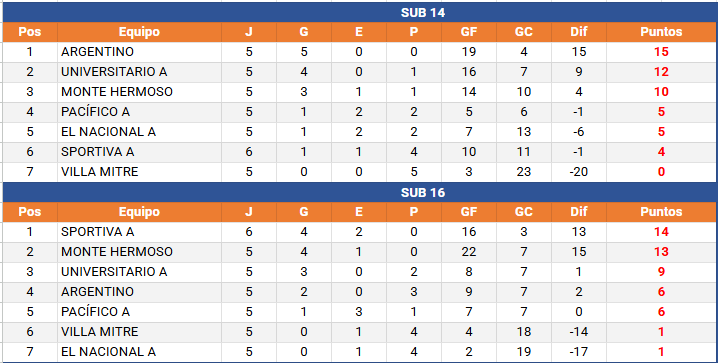Select the -20 goal difference cell
The height and width of the screenshot is (363, 718).
coord(579,172)
